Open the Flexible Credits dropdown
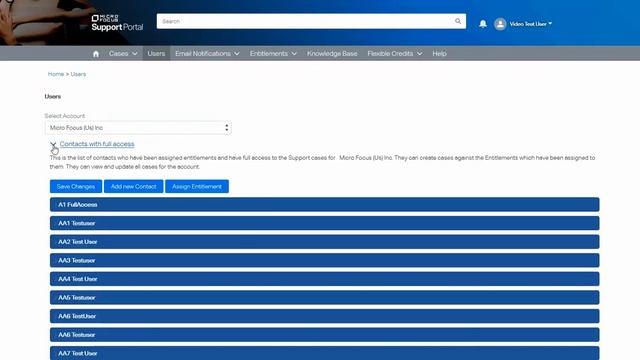This screenshot has height=360, width=640. coord(395,53)
